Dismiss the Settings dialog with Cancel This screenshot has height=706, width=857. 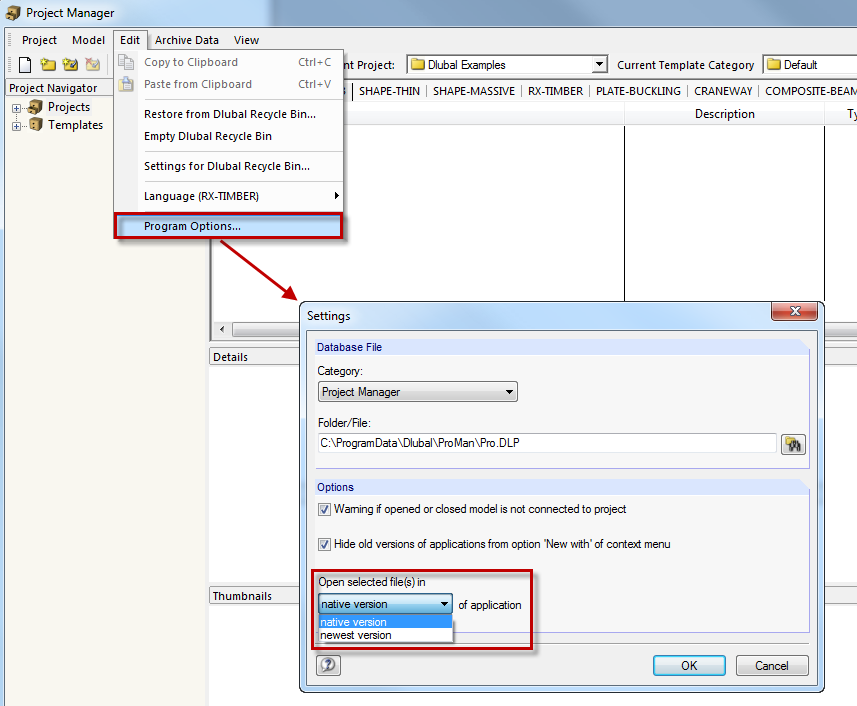772,665
